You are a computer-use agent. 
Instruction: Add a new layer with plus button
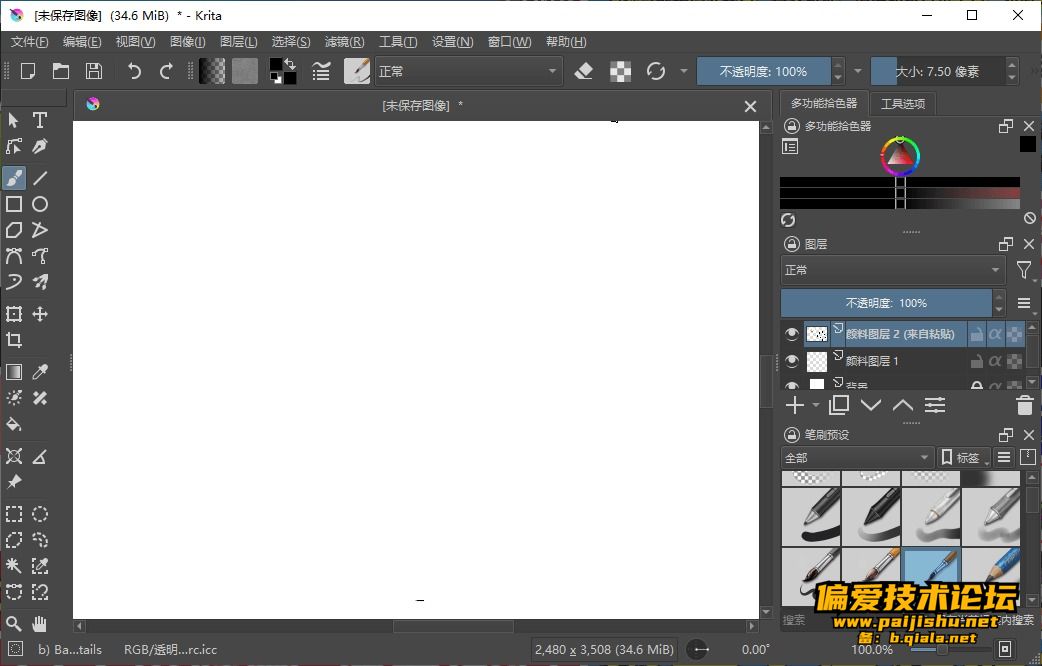pyautogui.click(x=795, y=405)
